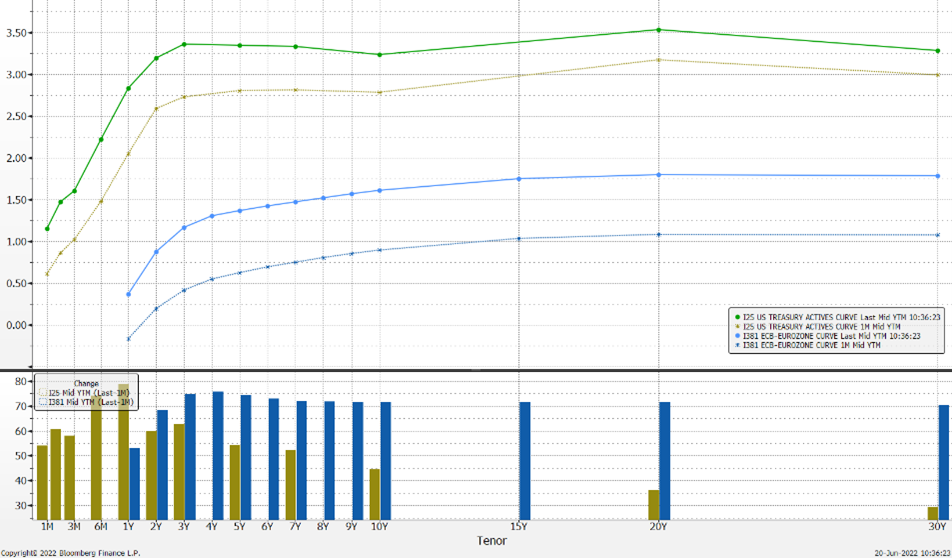
Task: Click the Change legend title in lower panel
Action: pos(85,383)
